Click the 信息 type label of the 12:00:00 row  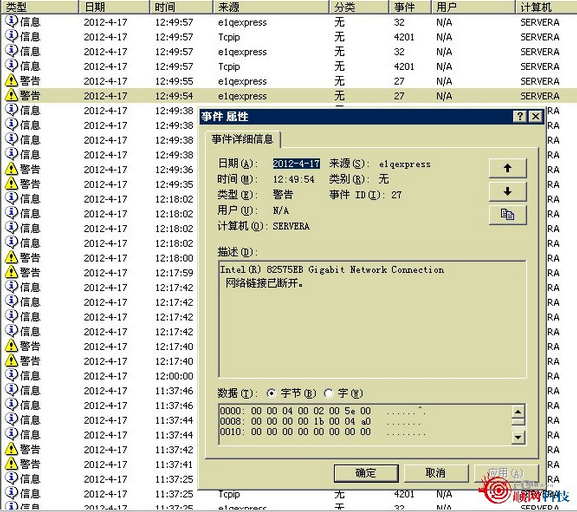30,375
